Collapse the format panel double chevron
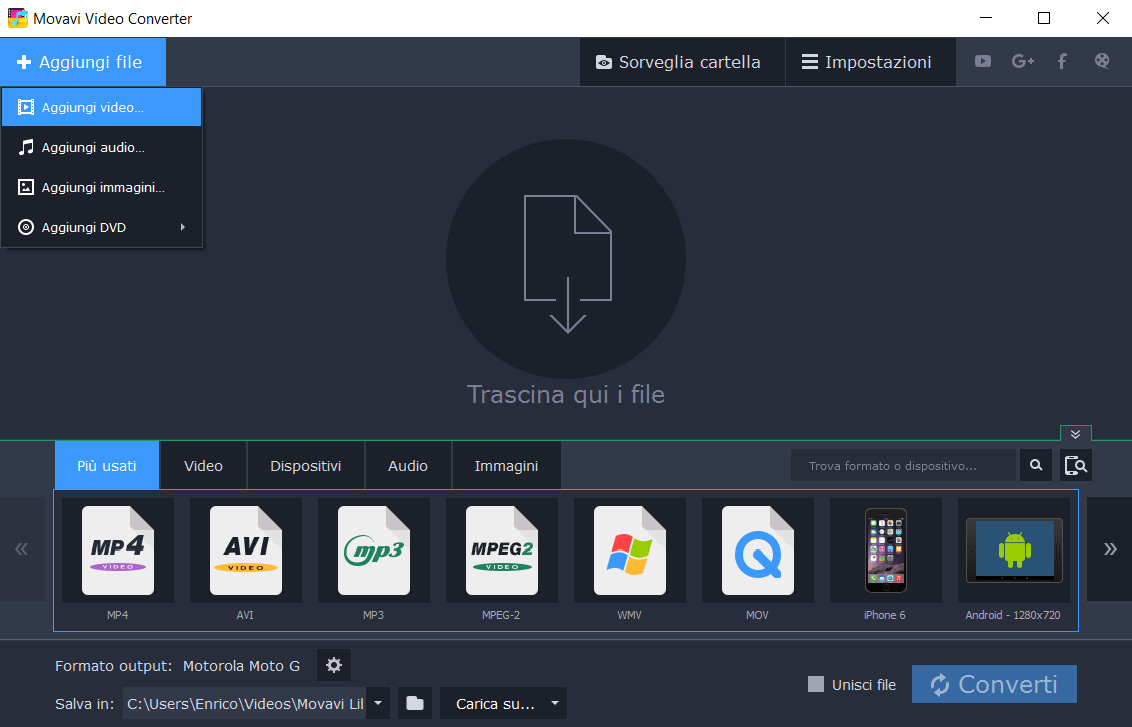The height and width of the screenshot is (727, 1132). click(1075, 433)
